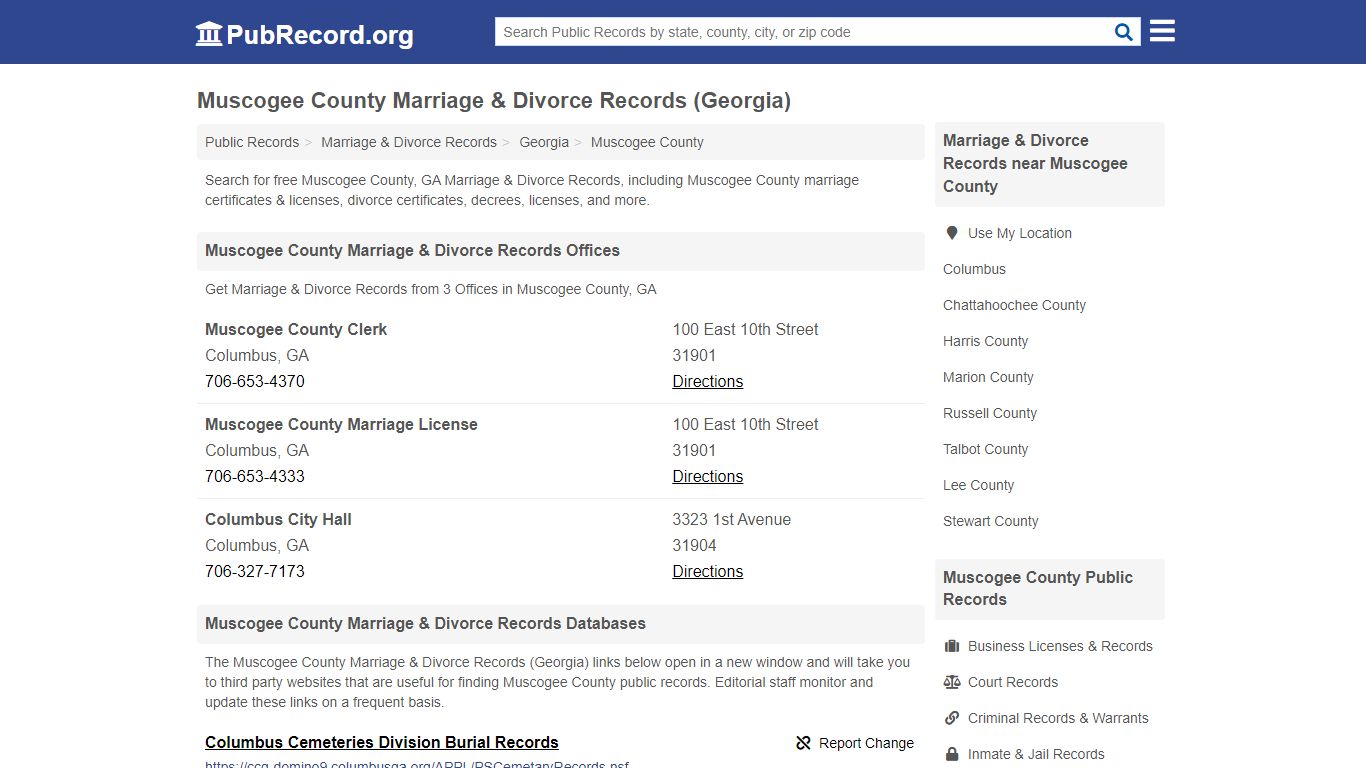Image resolution: width=1366 pixels, height=768 pixels.
Task: Open Business Licenses & Records link
Action: tap(1060, 646)
